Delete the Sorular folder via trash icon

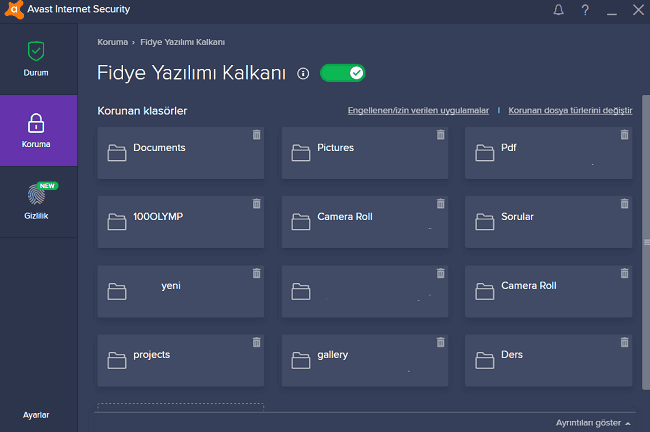click(x=624, y=203)
